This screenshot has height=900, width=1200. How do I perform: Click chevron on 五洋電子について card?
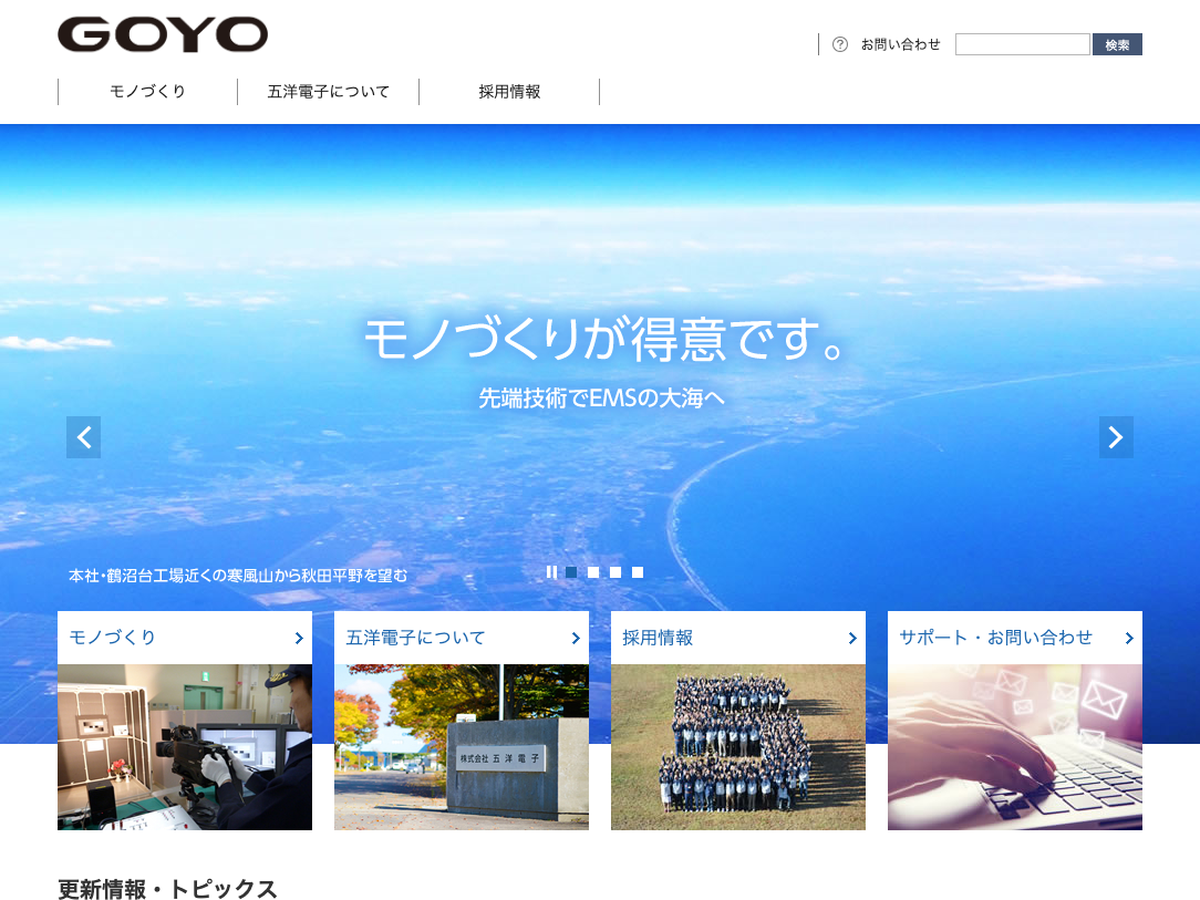click(x=576, y=638)
